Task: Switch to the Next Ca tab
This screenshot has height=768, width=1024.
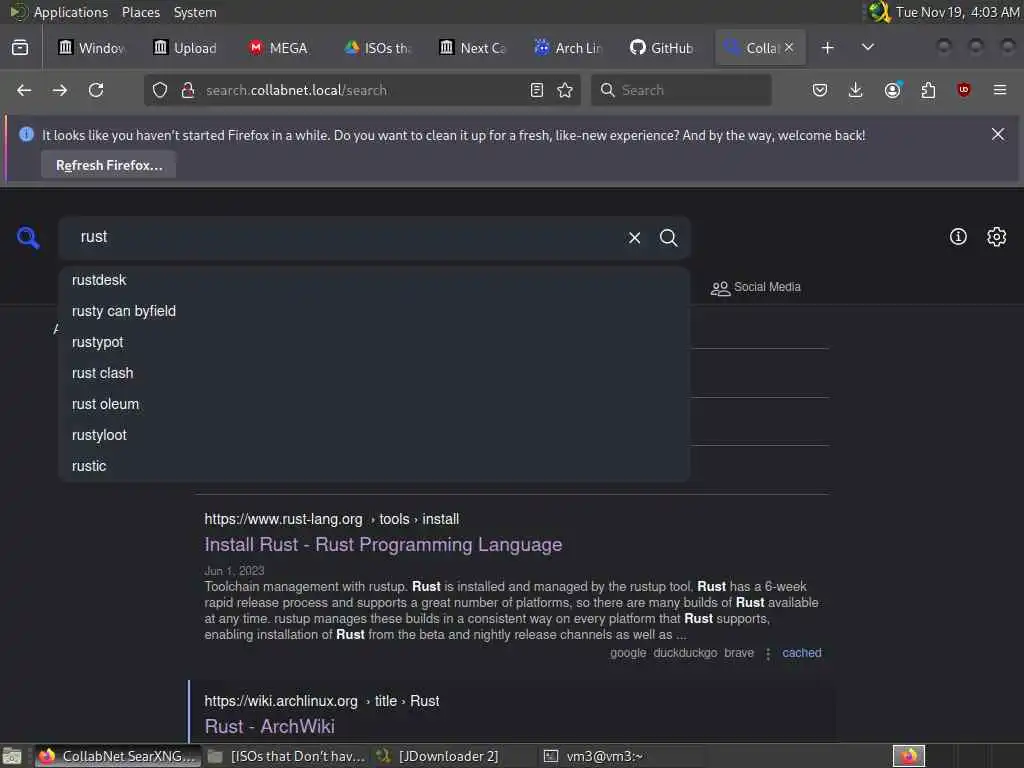Action: 472,48
